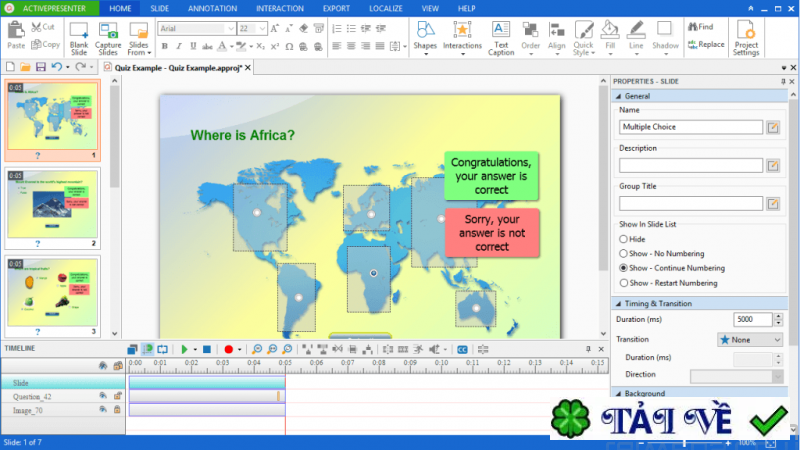Click the ACTIVEPRESENTER application button

[x=50, y=8]
